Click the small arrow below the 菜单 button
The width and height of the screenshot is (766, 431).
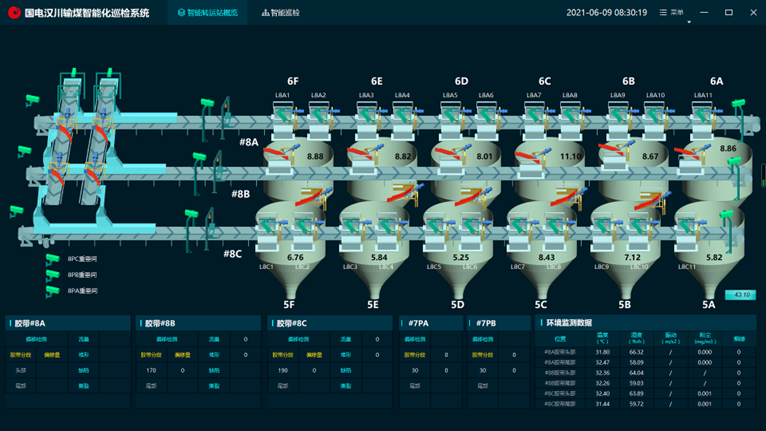coord(689,21)
